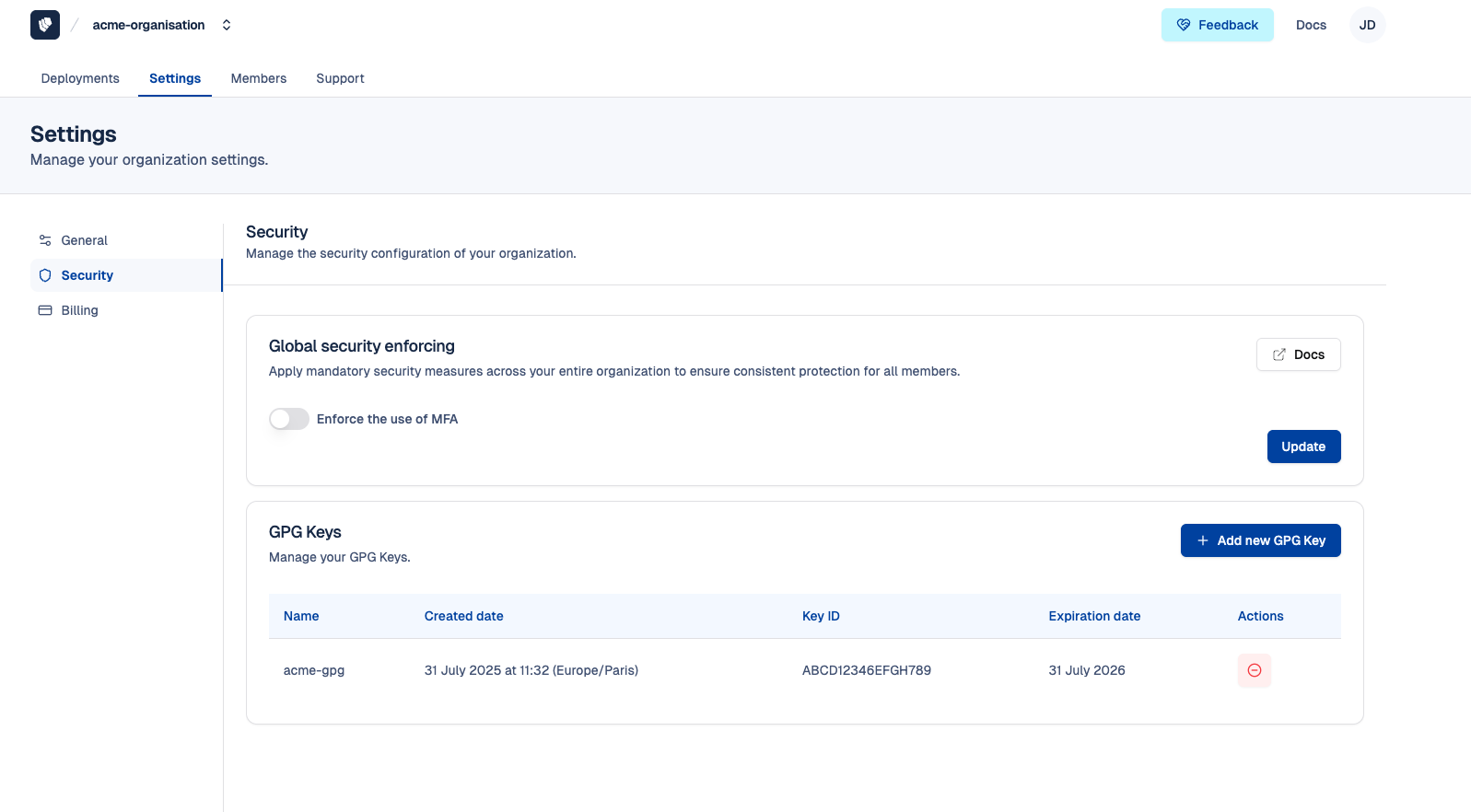Click the Feedback button
The height and width of the screenshot is (812, 1471).
[x=1217, y=25]
